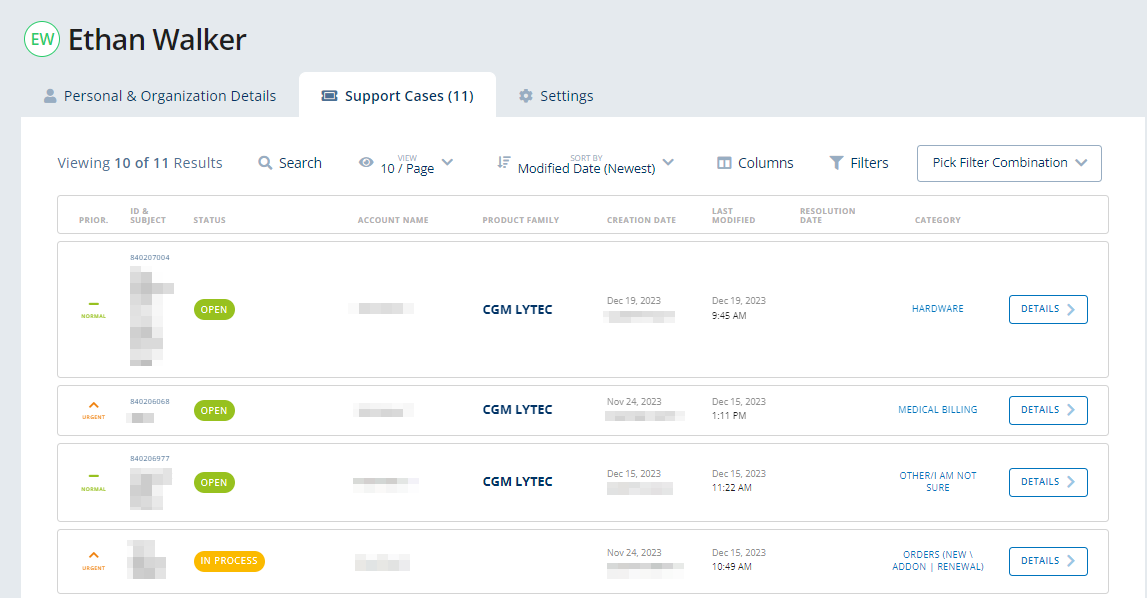
Task: Click the Filters funnel icon
Action: 836,162
